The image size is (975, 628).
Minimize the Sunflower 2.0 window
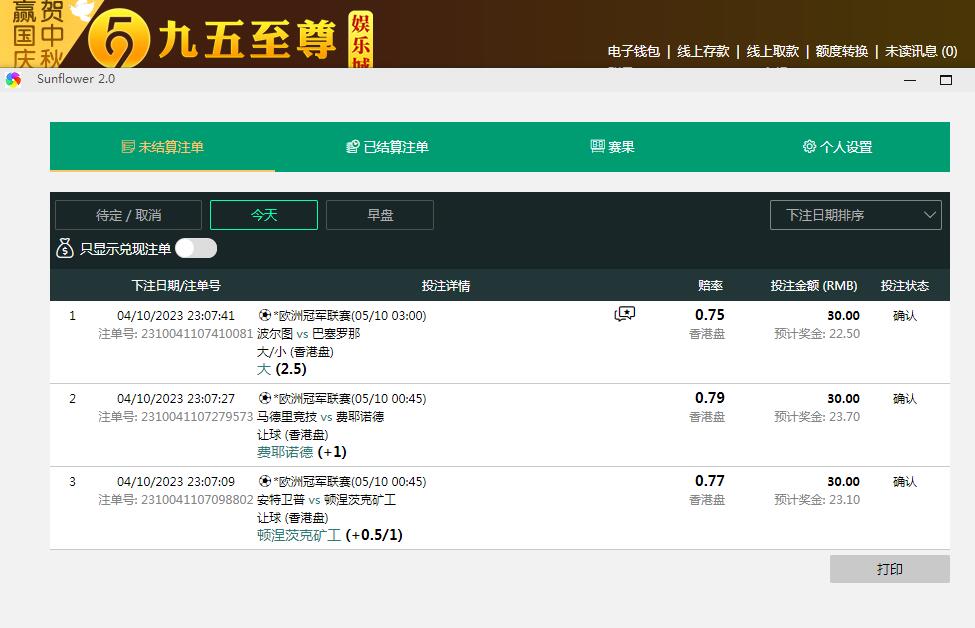click(910, 80)
